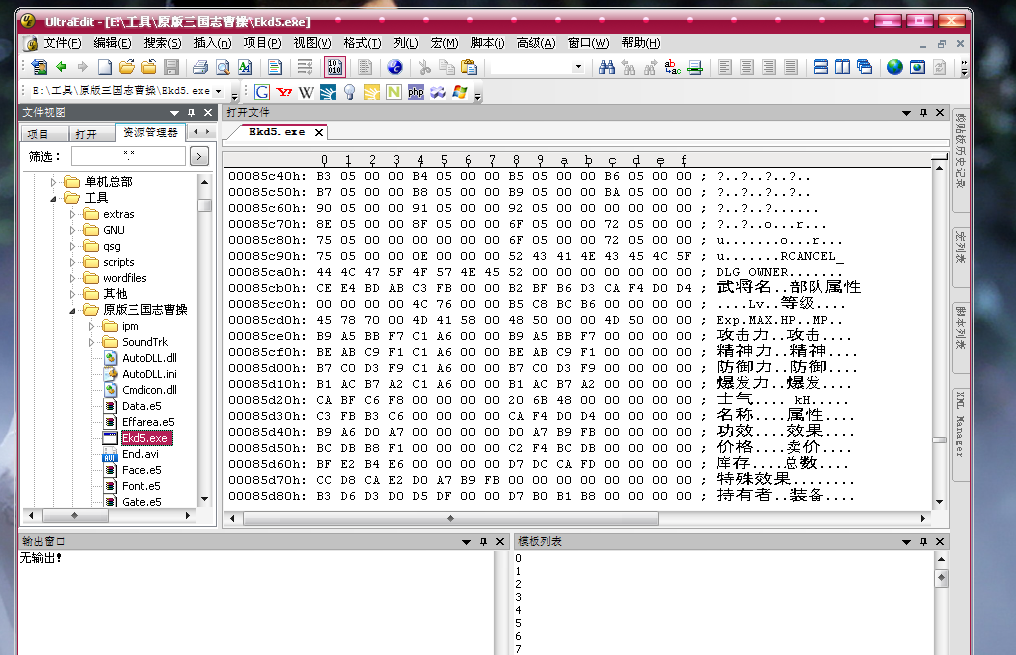The height and width of the screenshot is (655, 1016).
Task: Click the Print icon in toolbar
Action: (x=200, y=67)
